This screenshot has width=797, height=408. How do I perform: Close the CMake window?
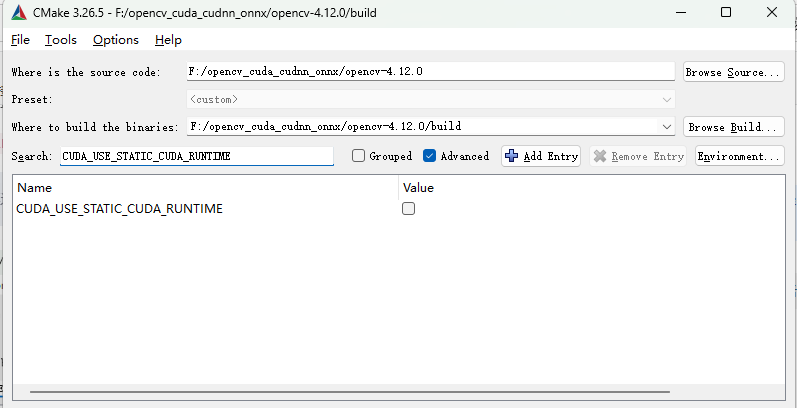pos(772,12)
